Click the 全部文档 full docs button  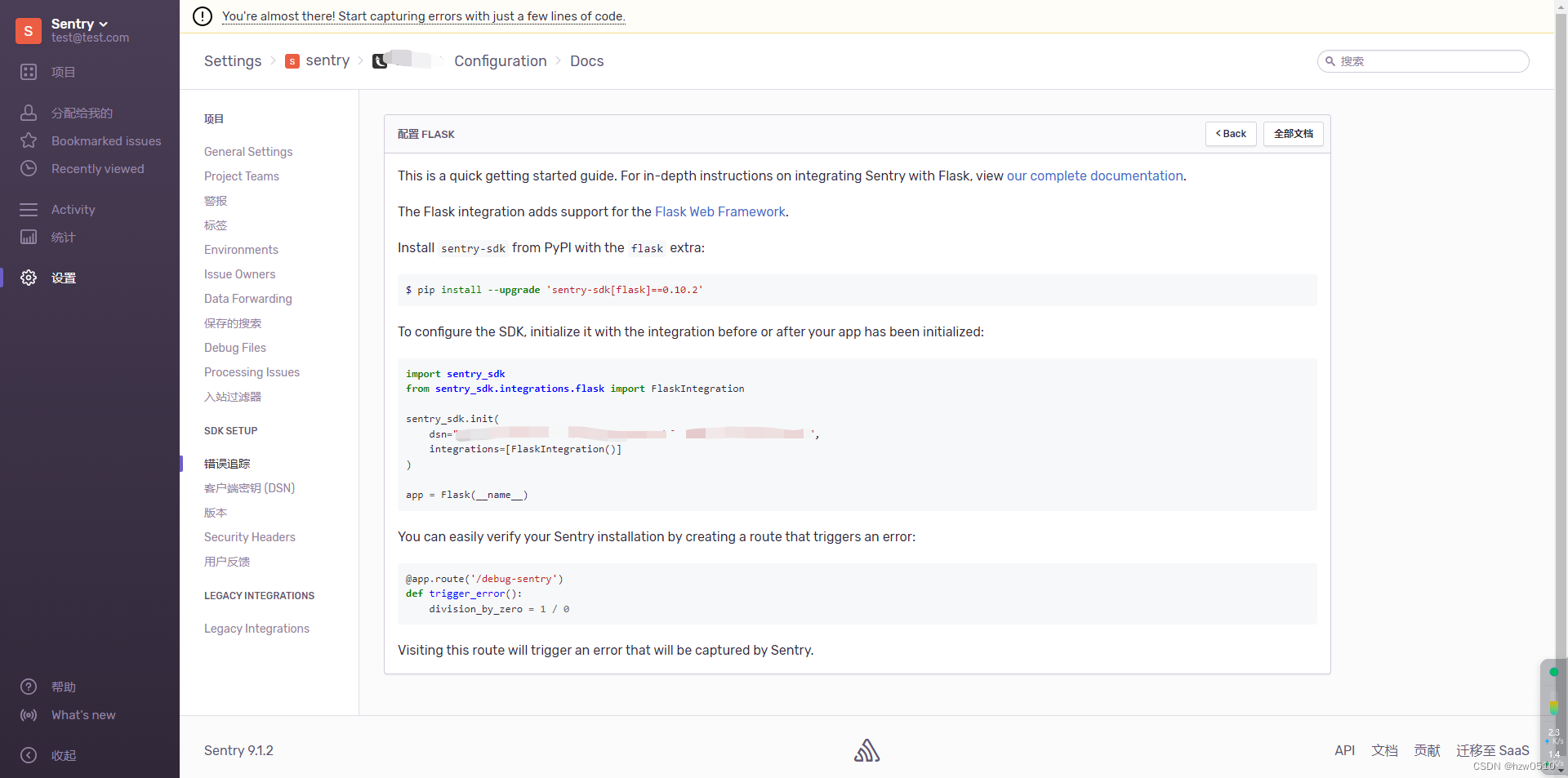(x=1294, y=134)
